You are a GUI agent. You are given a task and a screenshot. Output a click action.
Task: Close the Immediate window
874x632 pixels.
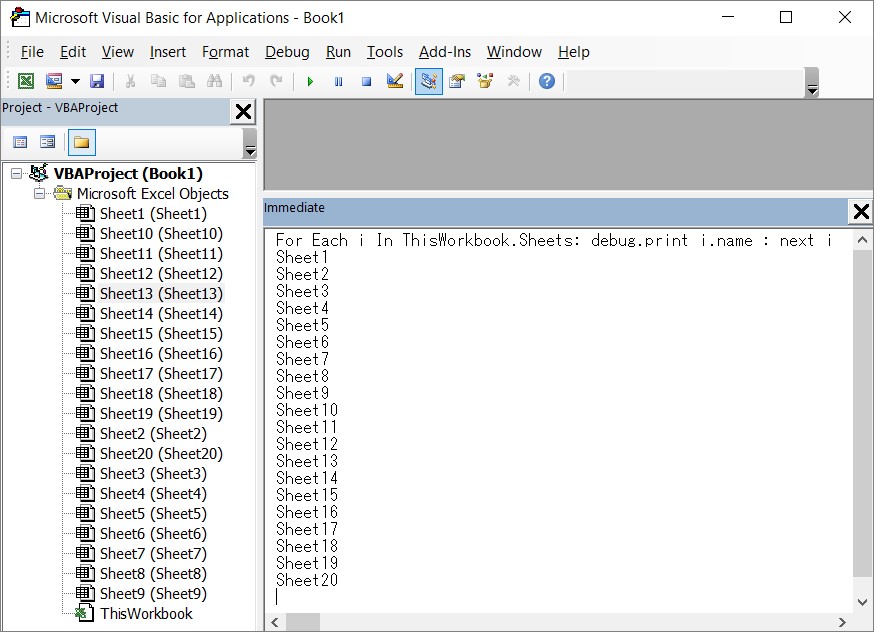(861, 211)
